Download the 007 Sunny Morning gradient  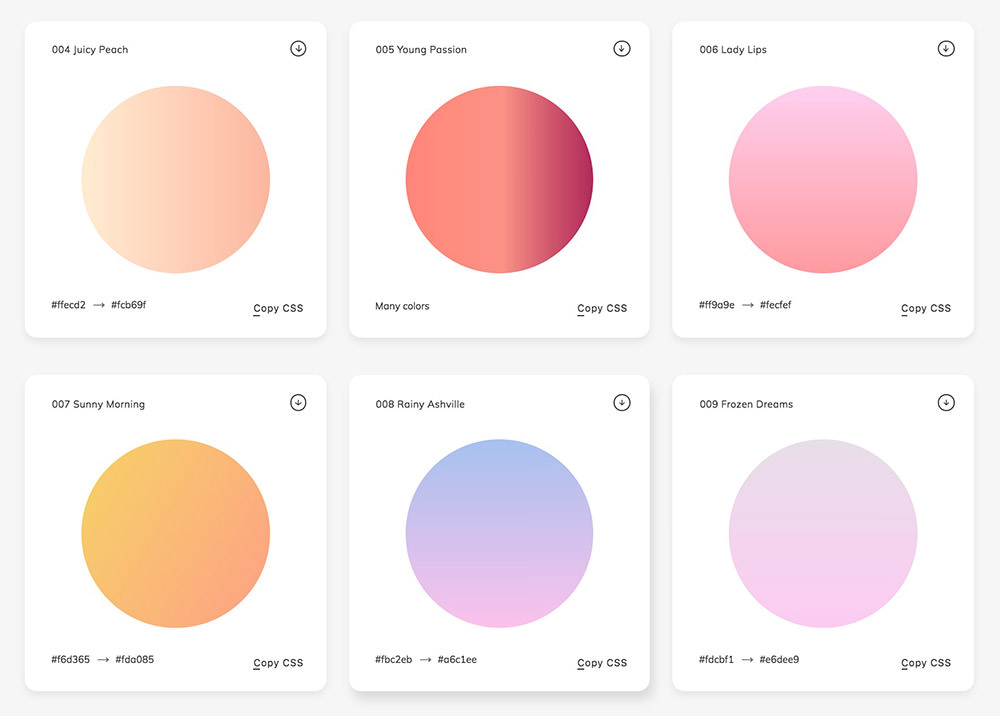click(298, 402)
